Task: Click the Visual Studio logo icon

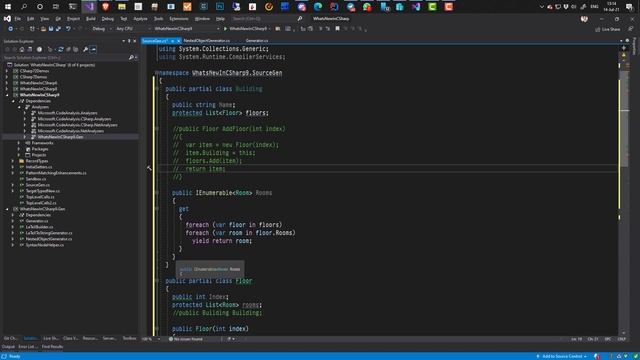Action: pos(7,19)
